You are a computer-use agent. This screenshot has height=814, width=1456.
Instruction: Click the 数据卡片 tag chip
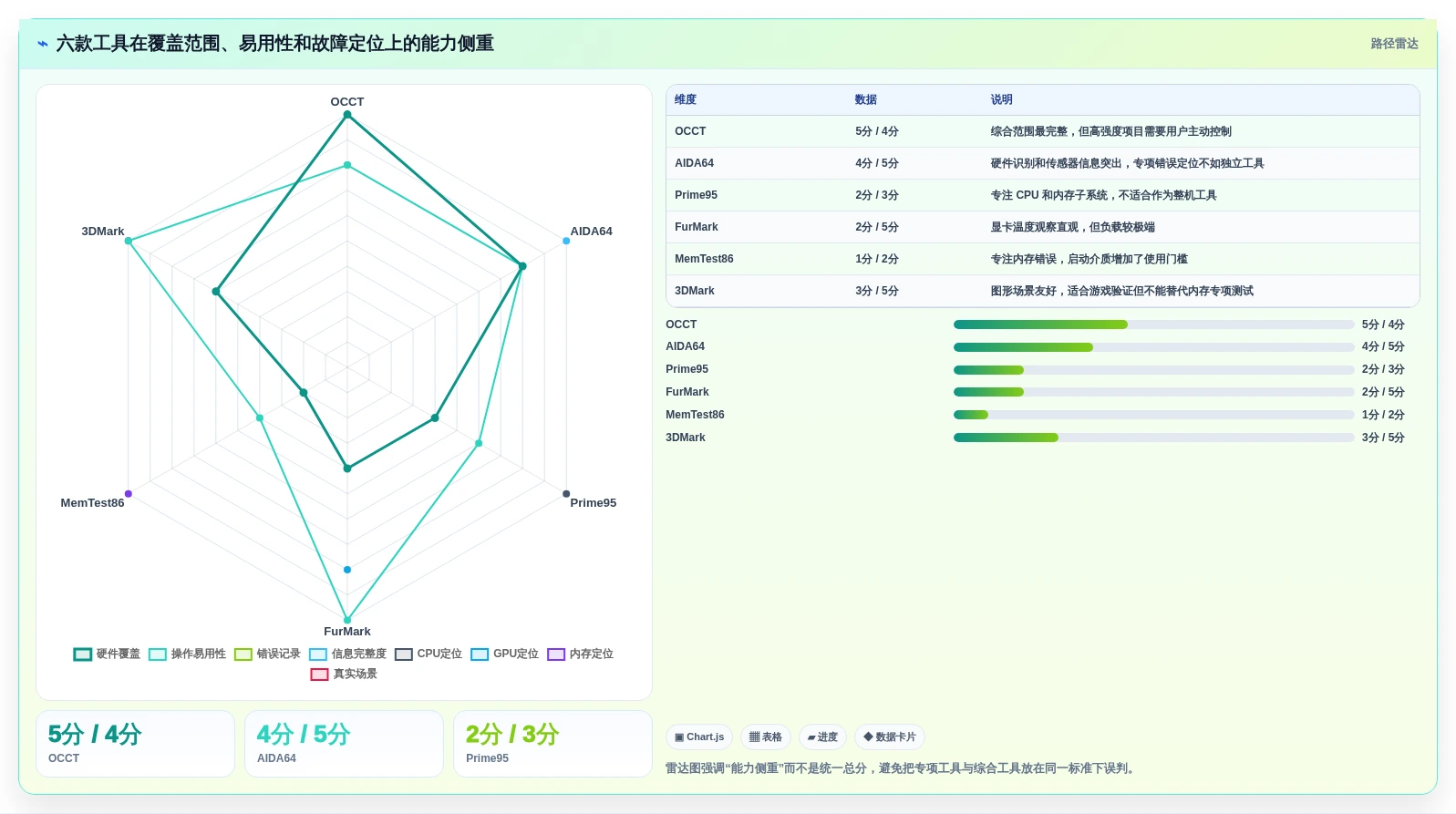pos(890,737)
